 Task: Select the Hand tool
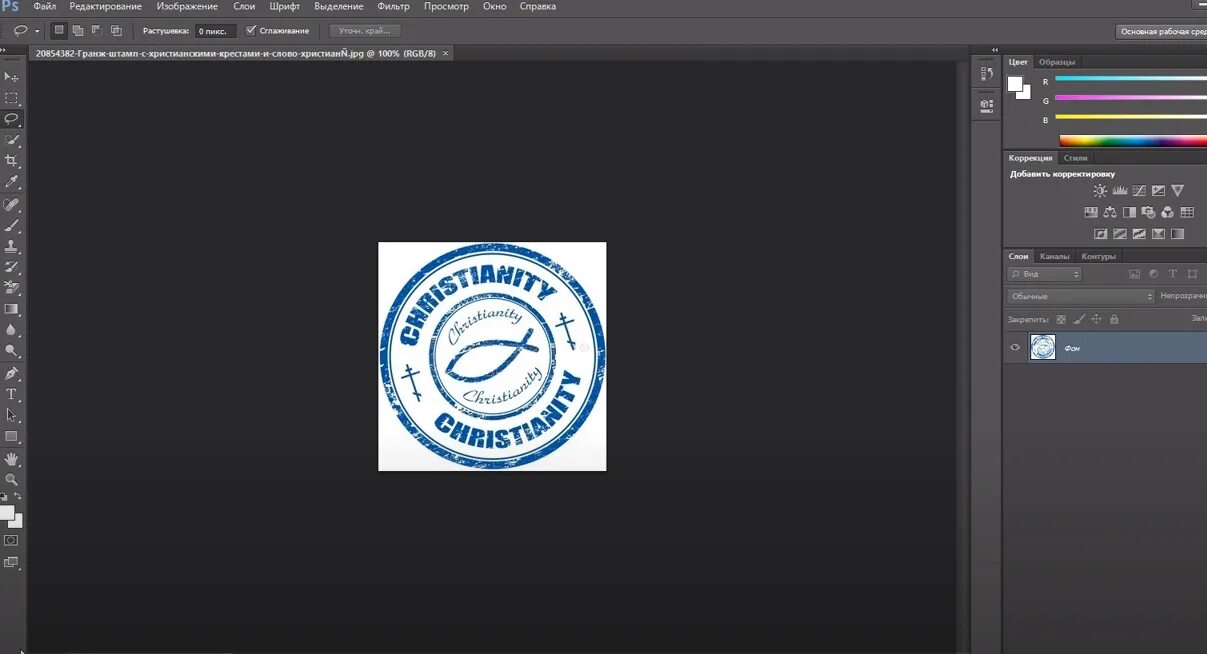[12, 459]
